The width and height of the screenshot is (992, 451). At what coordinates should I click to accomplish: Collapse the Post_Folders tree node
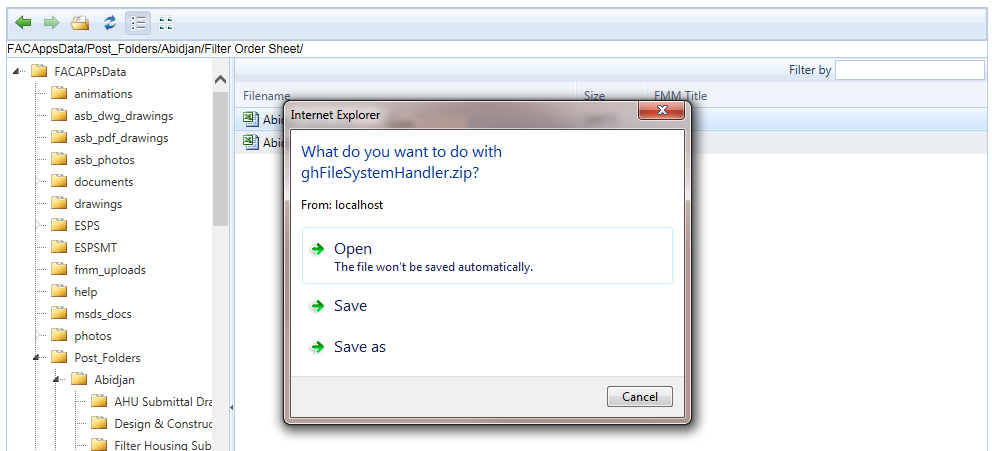click(38, 357)
